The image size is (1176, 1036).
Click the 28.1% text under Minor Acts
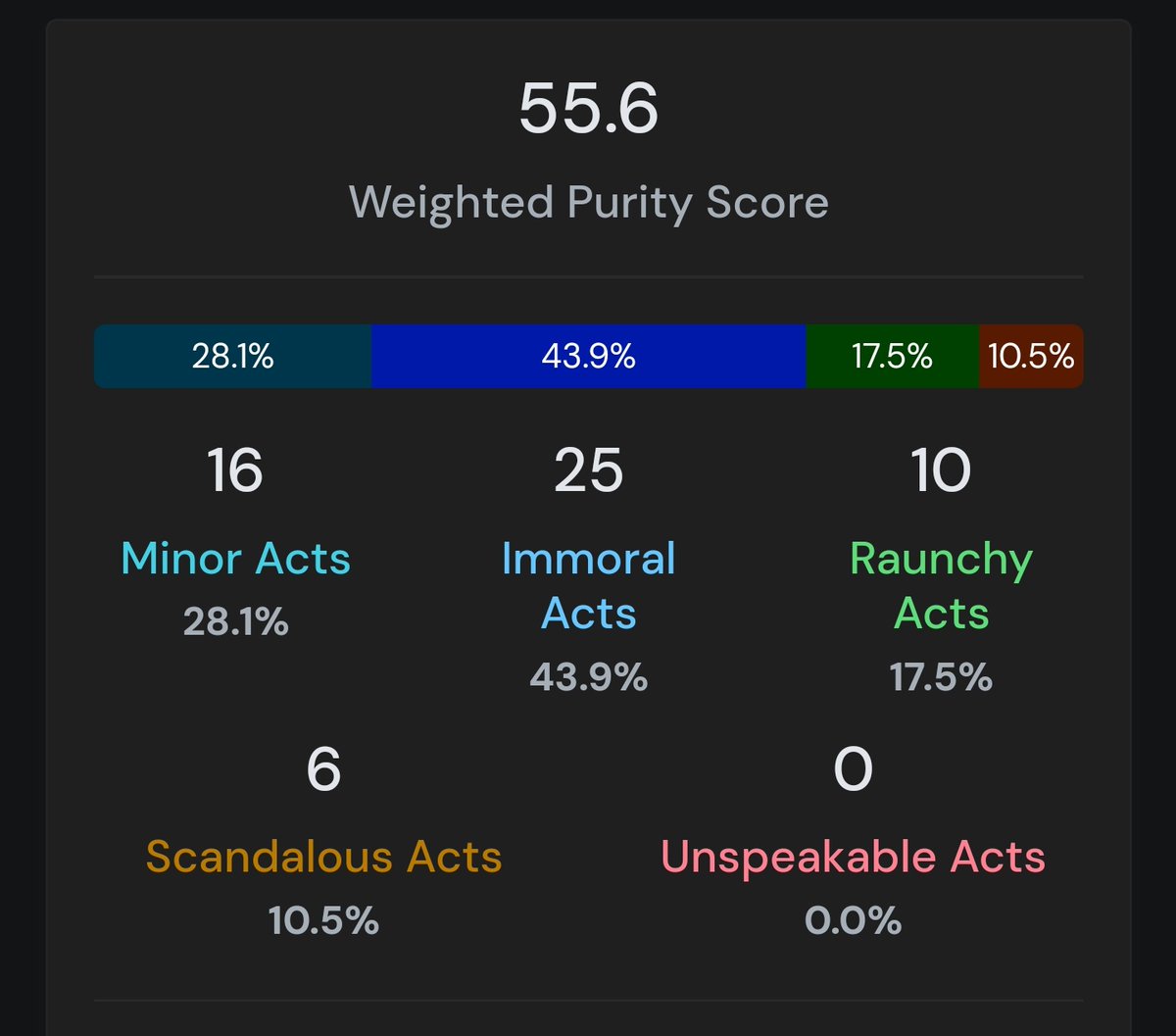235,621
